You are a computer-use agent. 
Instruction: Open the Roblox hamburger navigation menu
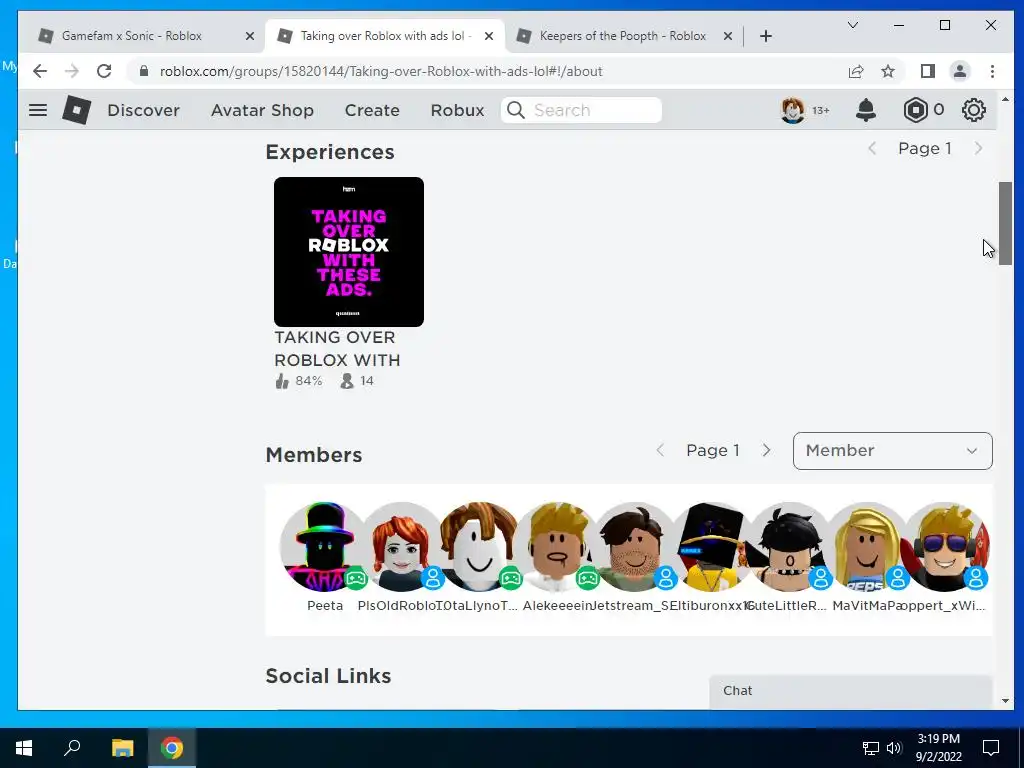coord(38,110)
